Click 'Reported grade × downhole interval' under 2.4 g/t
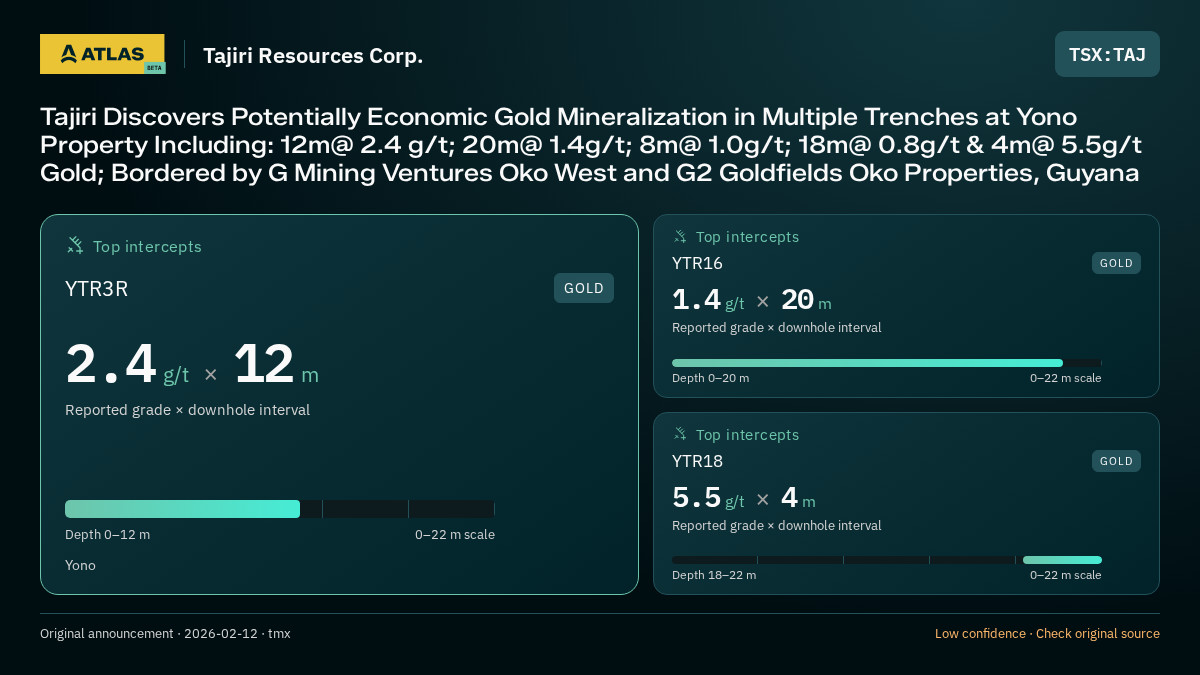Screen dimensions: 1200x675 187,410
